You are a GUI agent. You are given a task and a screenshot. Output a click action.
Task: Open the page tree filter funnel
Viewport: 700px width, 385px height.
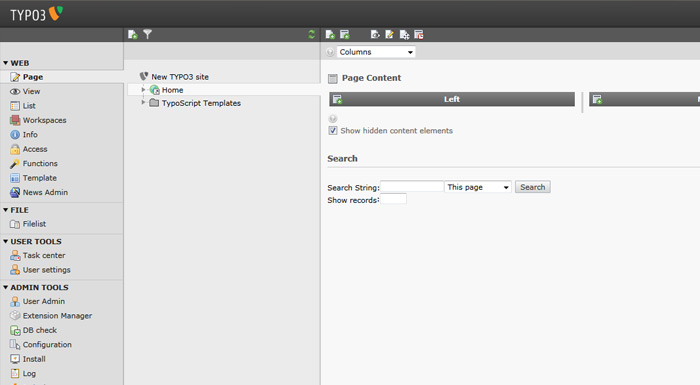(148, 34)
